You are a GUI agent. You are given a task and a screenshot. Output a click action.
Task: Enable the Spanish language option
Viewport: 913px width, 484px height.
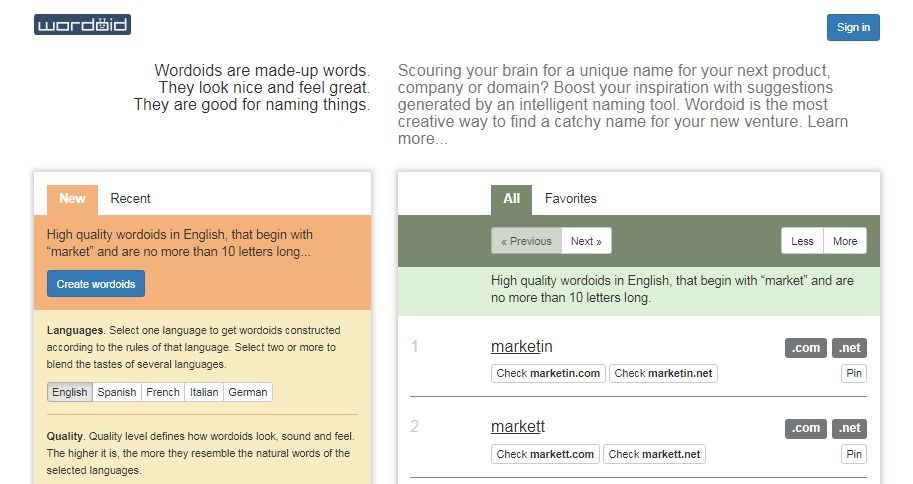click(x=117, y=392)
